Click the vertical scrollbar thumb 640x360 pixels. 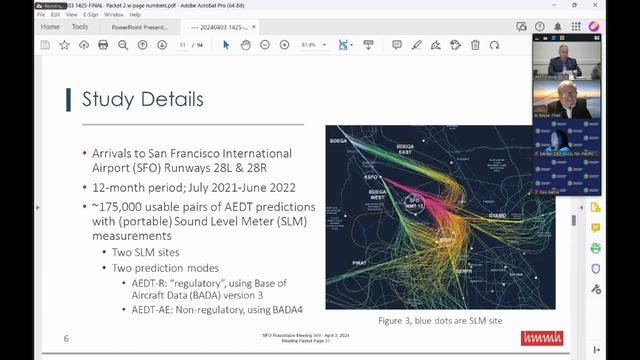coord(574,220)
